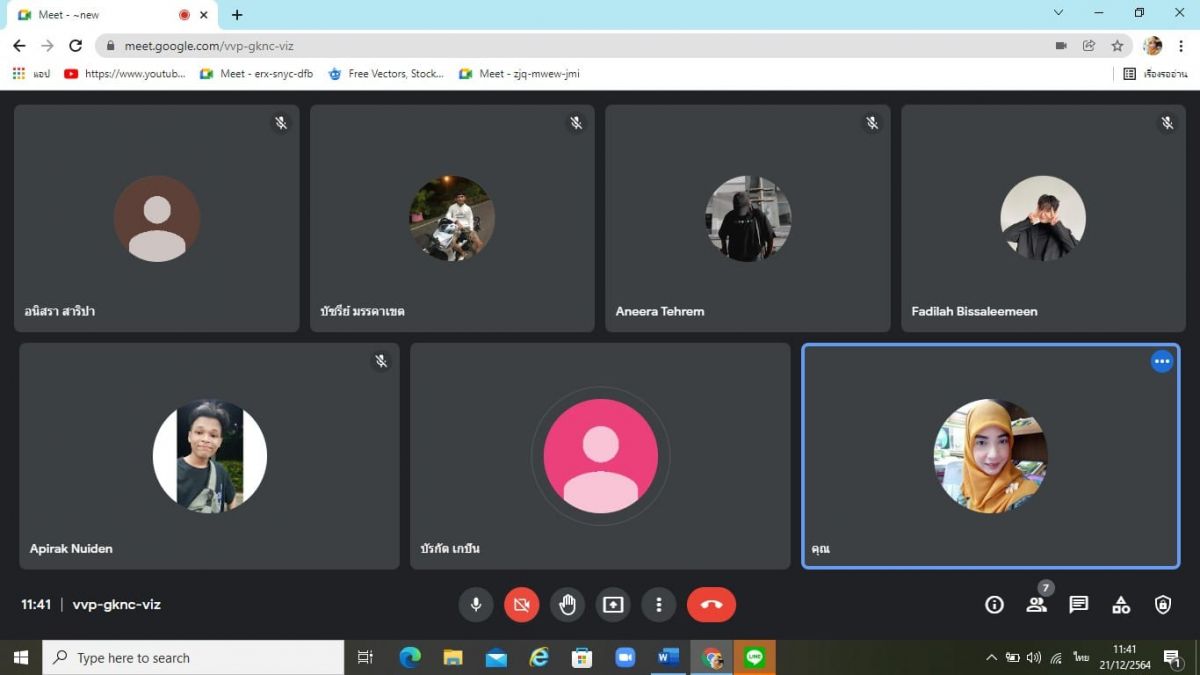Screen dimensions: 1200x675
Task: Bookmark this page with the star icon
Action: (x=1117, y=46)
